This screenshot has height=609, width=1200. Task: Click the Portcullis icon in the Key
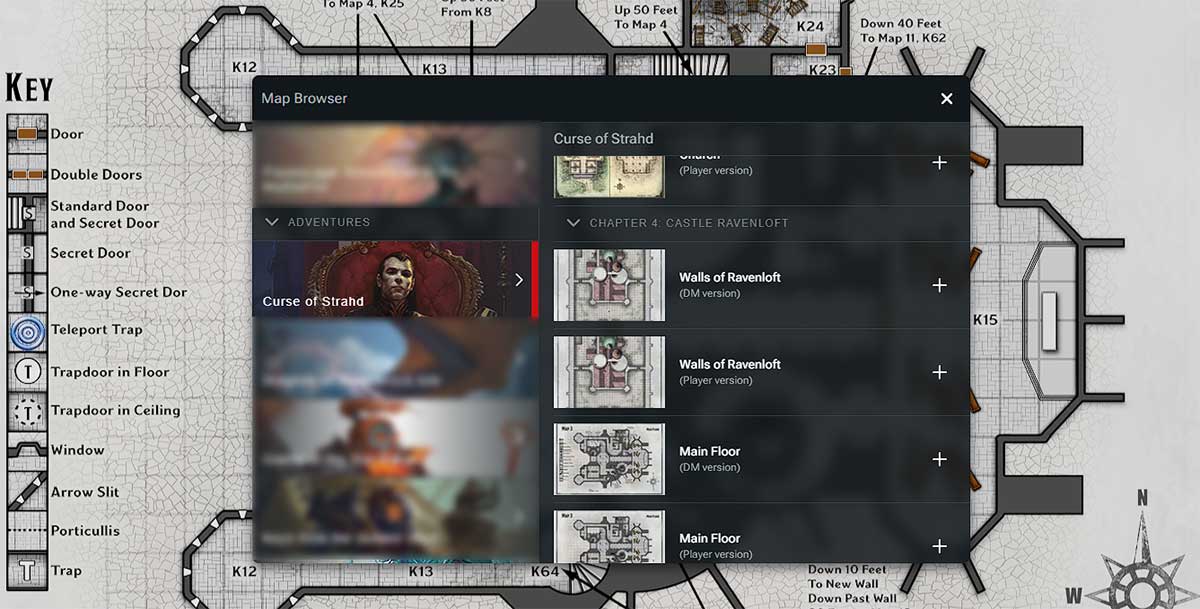point(27,531)
